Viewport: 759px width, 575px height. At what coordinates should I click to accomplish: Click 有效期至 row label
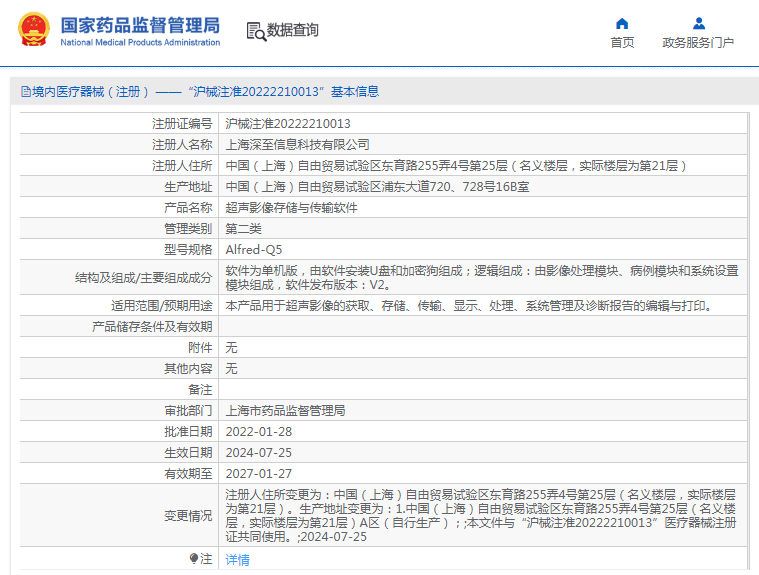(x=188, y=473)
